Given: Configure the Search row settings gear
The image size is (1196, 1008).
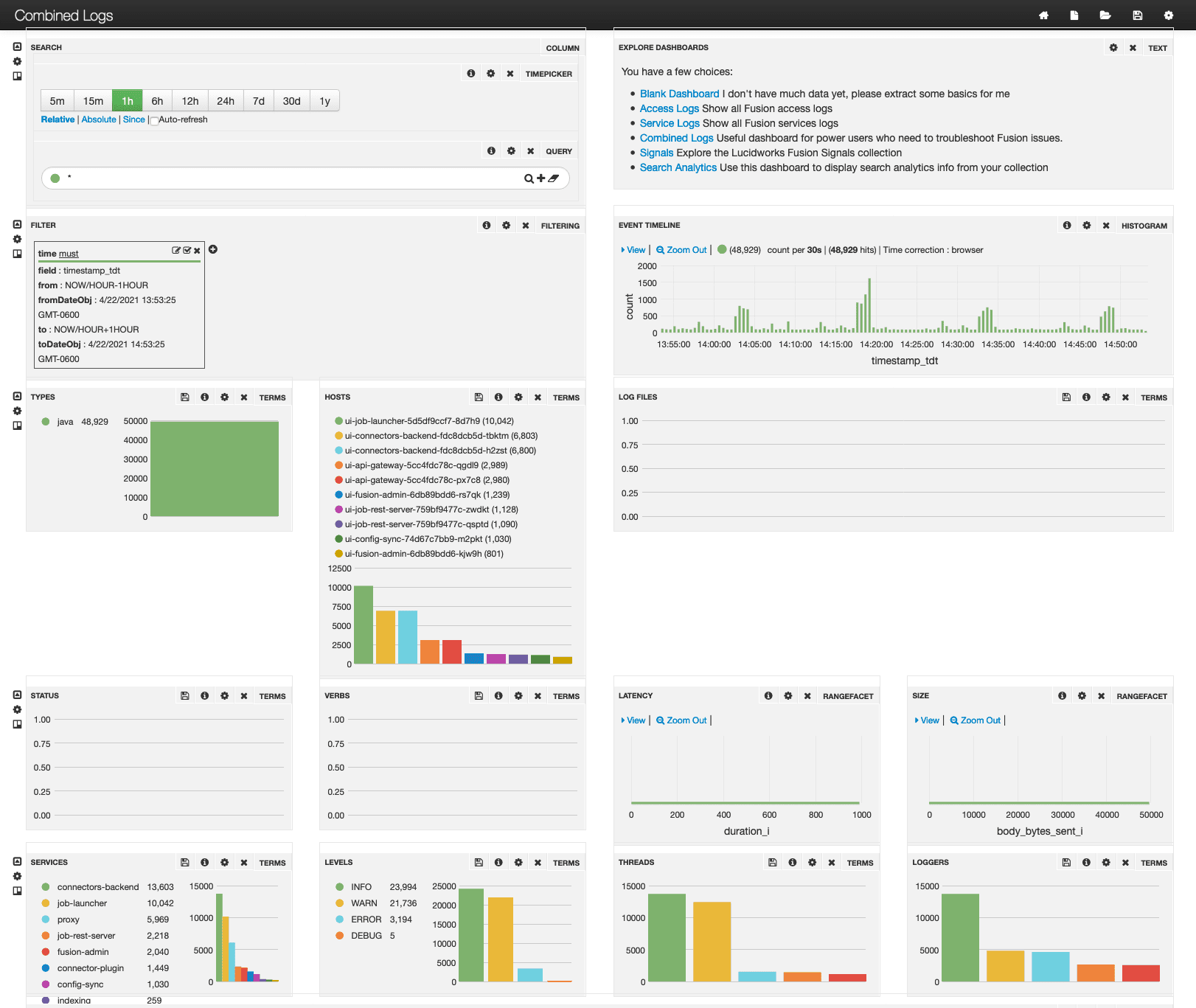Looking at the screenshot, I should click(17, 61).
